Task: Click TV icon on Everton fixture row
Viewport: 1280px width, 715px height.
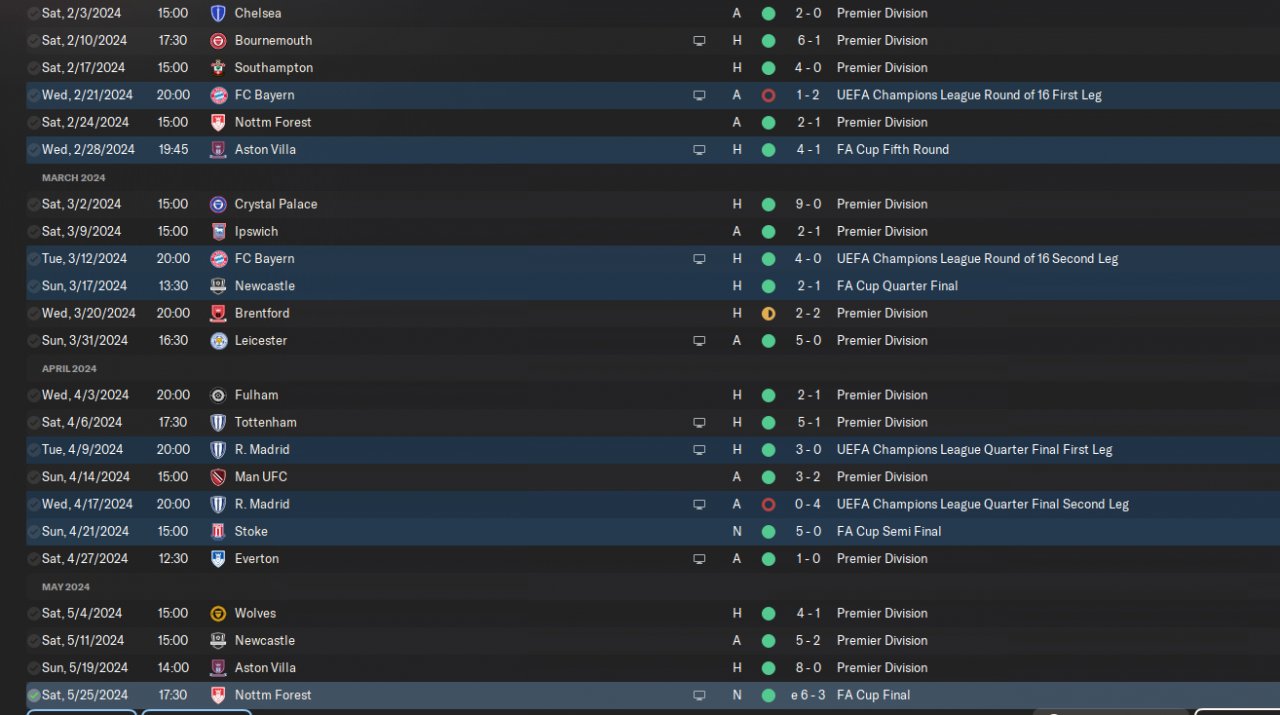Action: click(x=699, y=559)
